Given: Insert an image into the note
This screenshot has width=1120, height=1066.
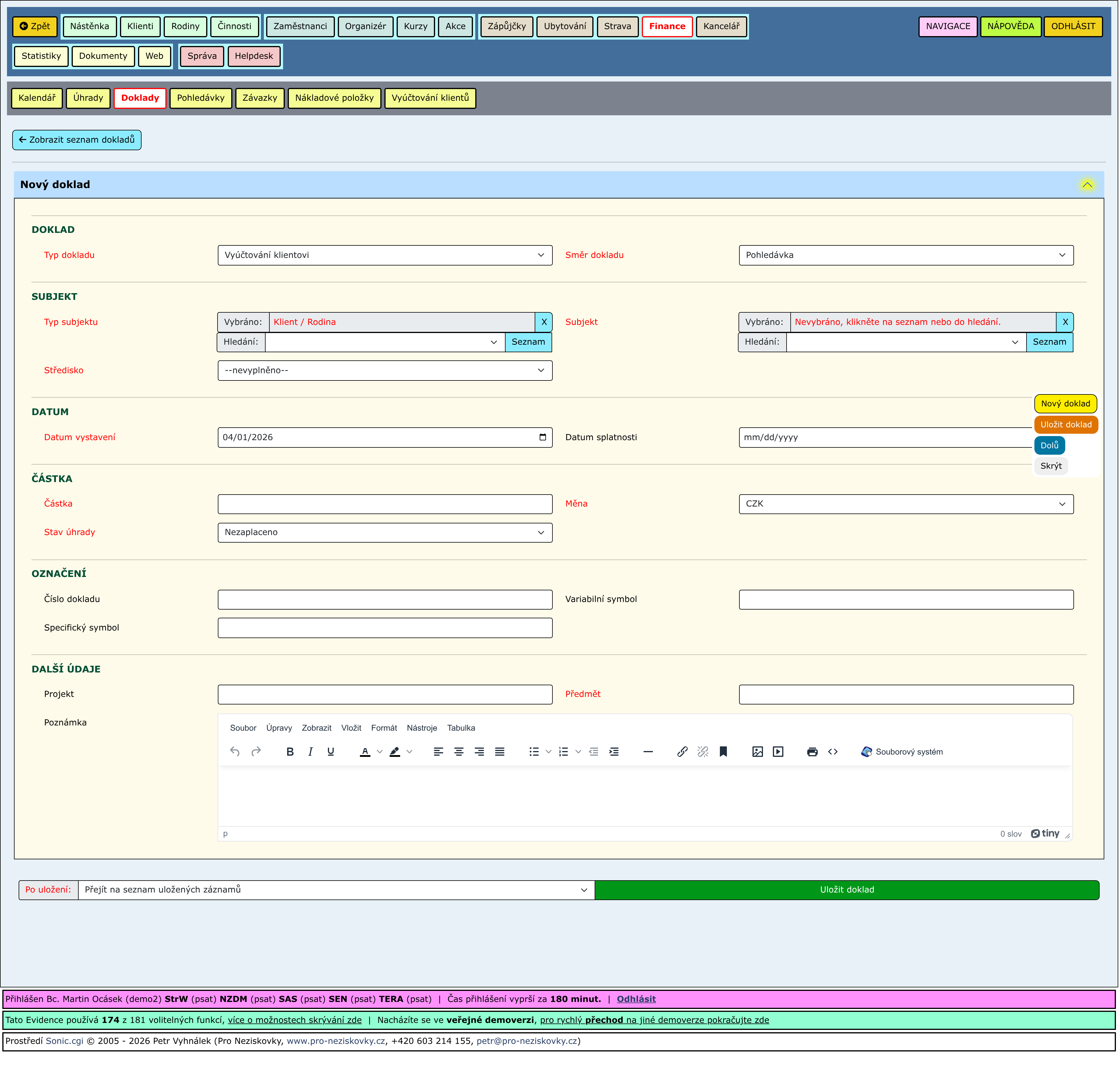Looking at the screenshot, I should (758, 752).
